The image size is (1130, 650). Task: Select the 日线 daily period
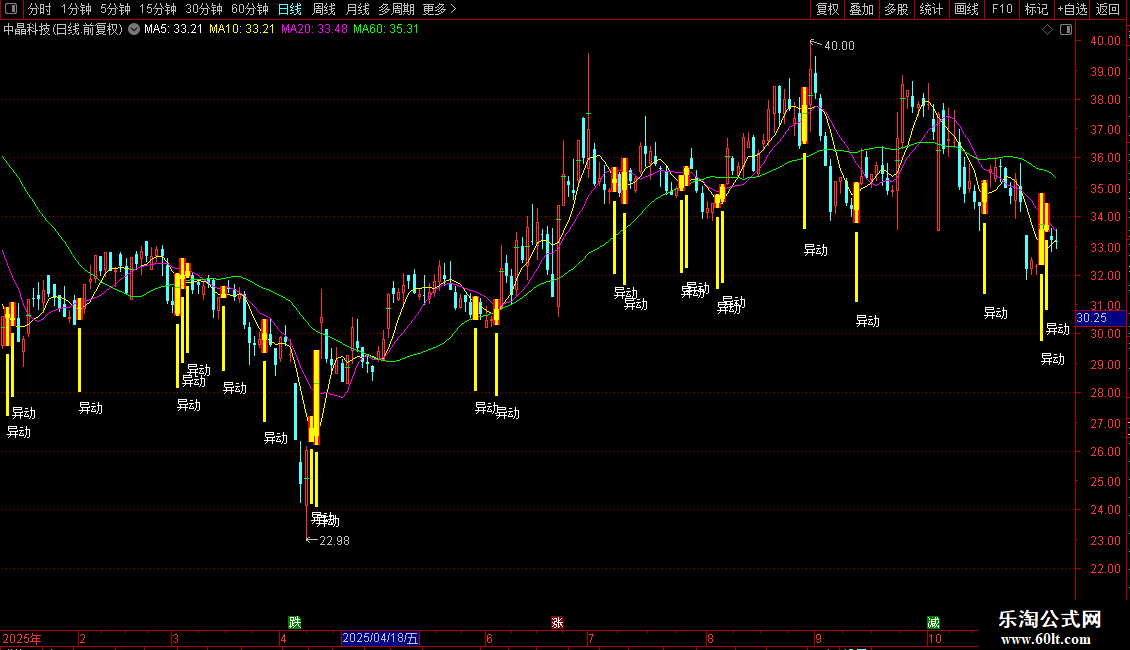click(290, 9)
